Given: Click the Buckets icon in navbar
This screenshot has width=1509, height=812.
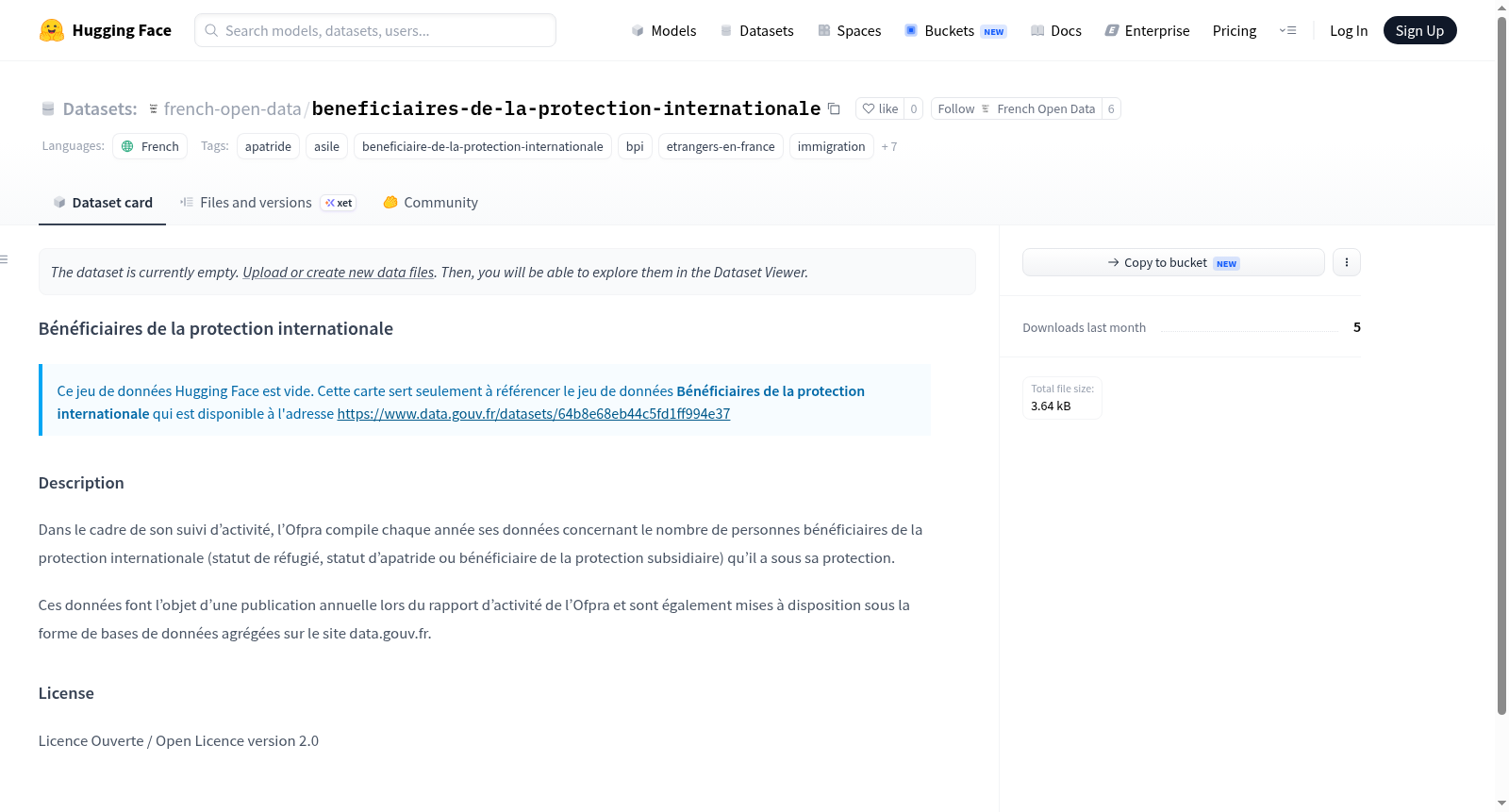Looking at the screenshot, I should [x=911, y=30].
